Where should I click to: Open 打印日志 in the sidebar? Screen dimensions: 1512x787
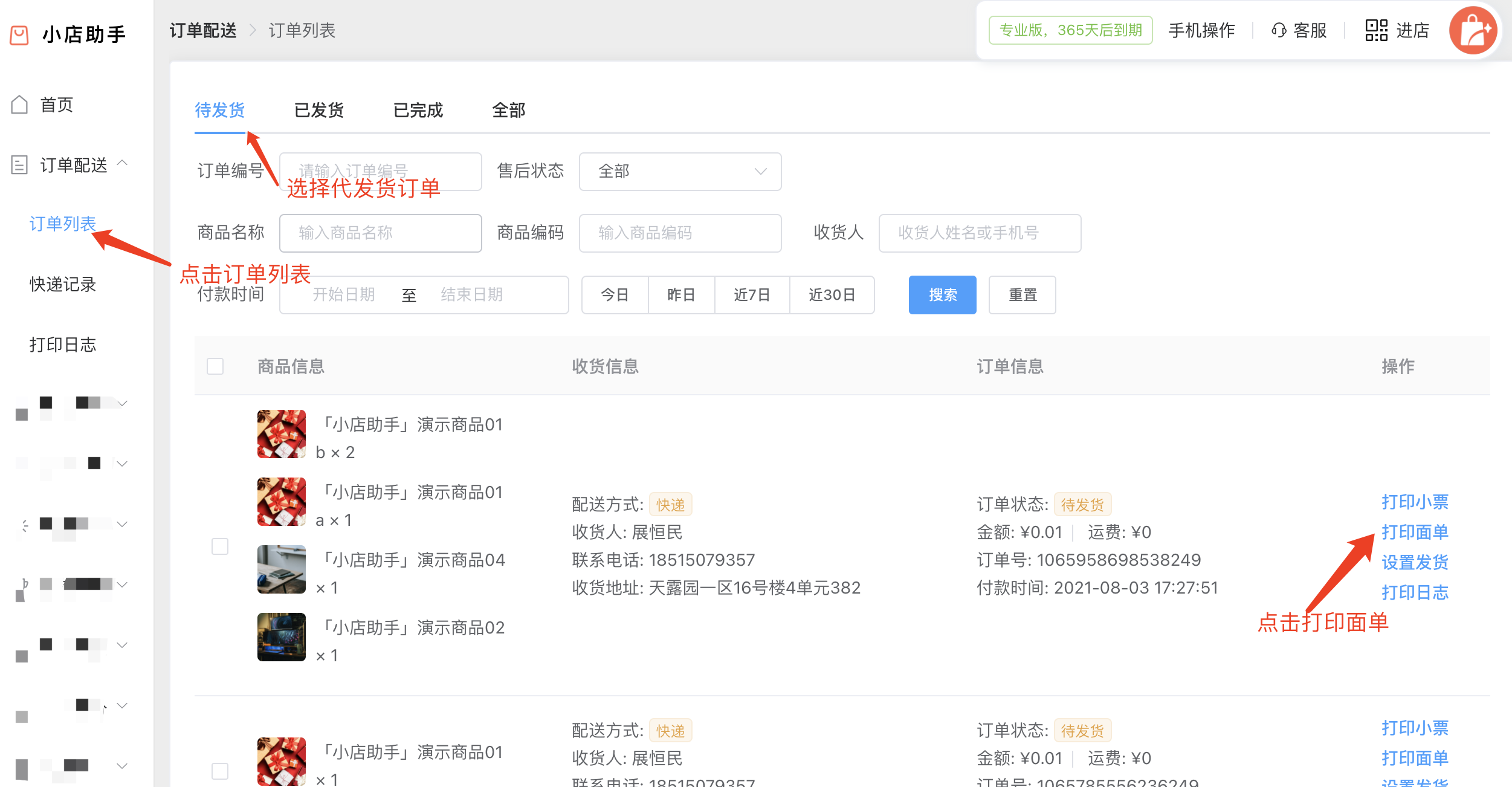click(63, 345)
